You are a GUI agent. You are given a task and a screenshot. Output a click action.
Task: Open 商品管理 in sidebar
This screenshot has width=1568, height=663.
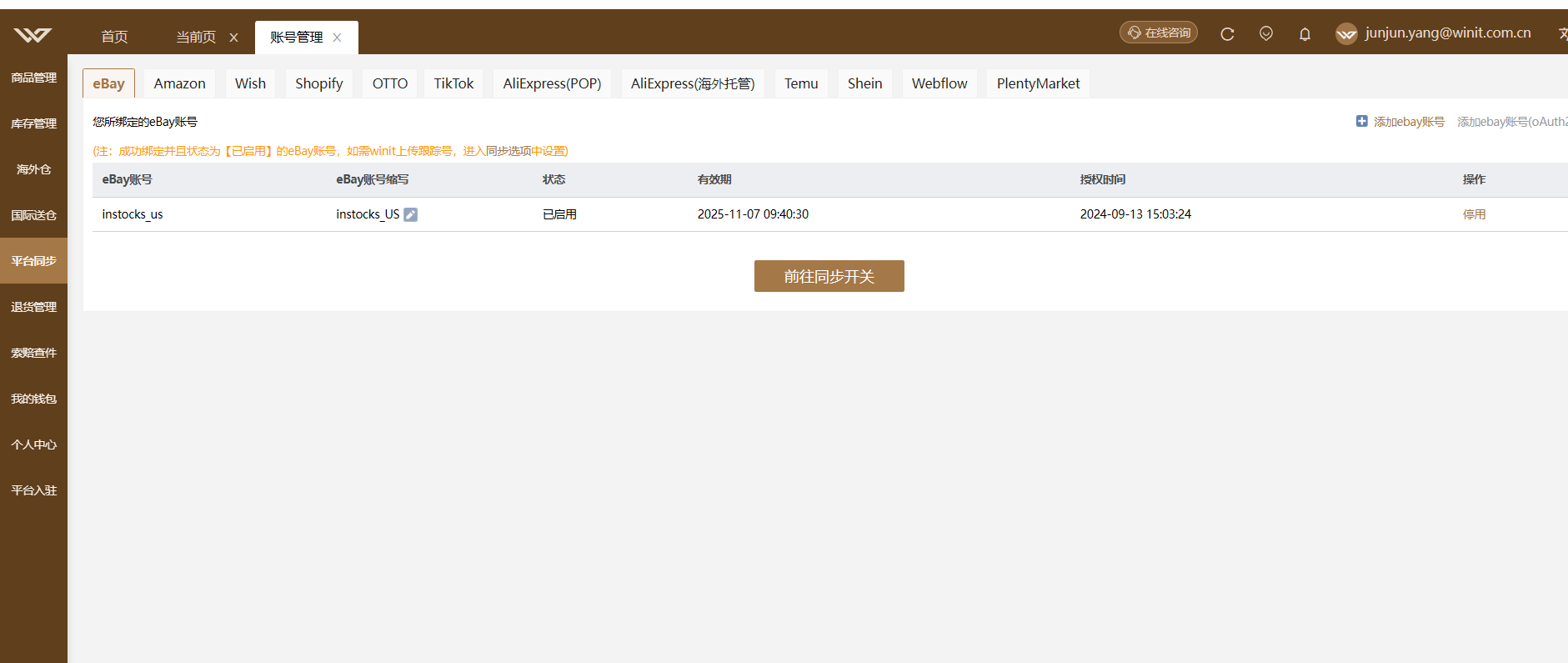[33, 78]
